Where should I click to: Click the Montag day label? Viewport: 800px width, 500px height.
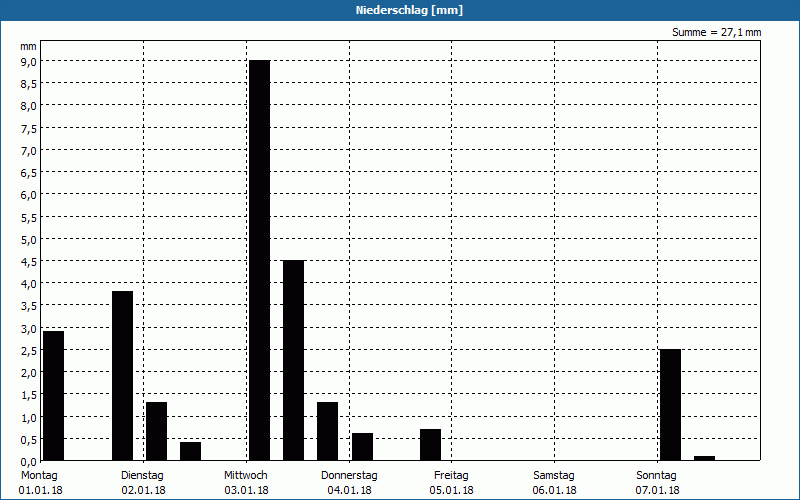coord(39,476)
